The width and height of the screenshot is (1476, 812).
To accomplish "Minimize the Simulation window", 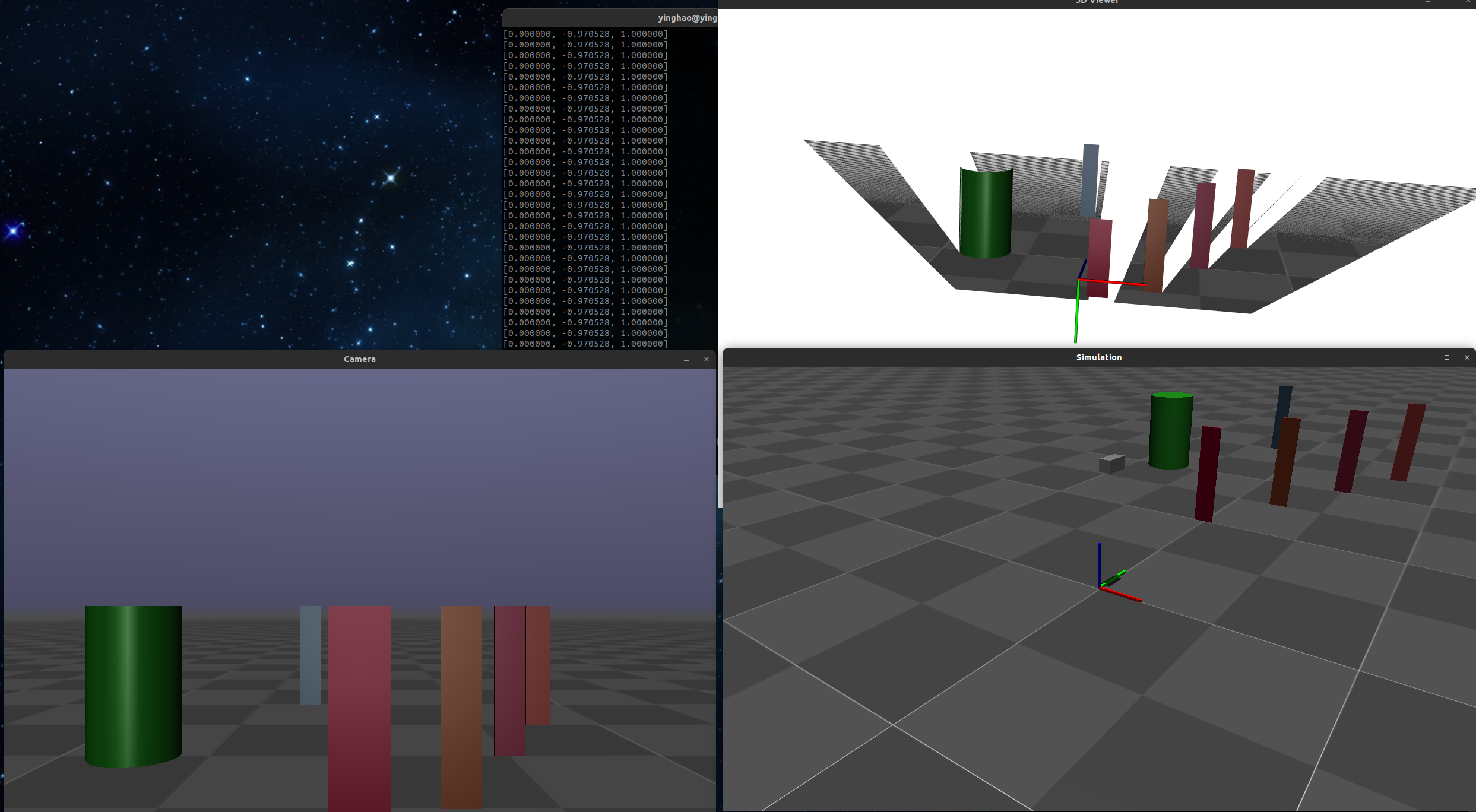I will pyautogui.click(x=1426, y=357).
